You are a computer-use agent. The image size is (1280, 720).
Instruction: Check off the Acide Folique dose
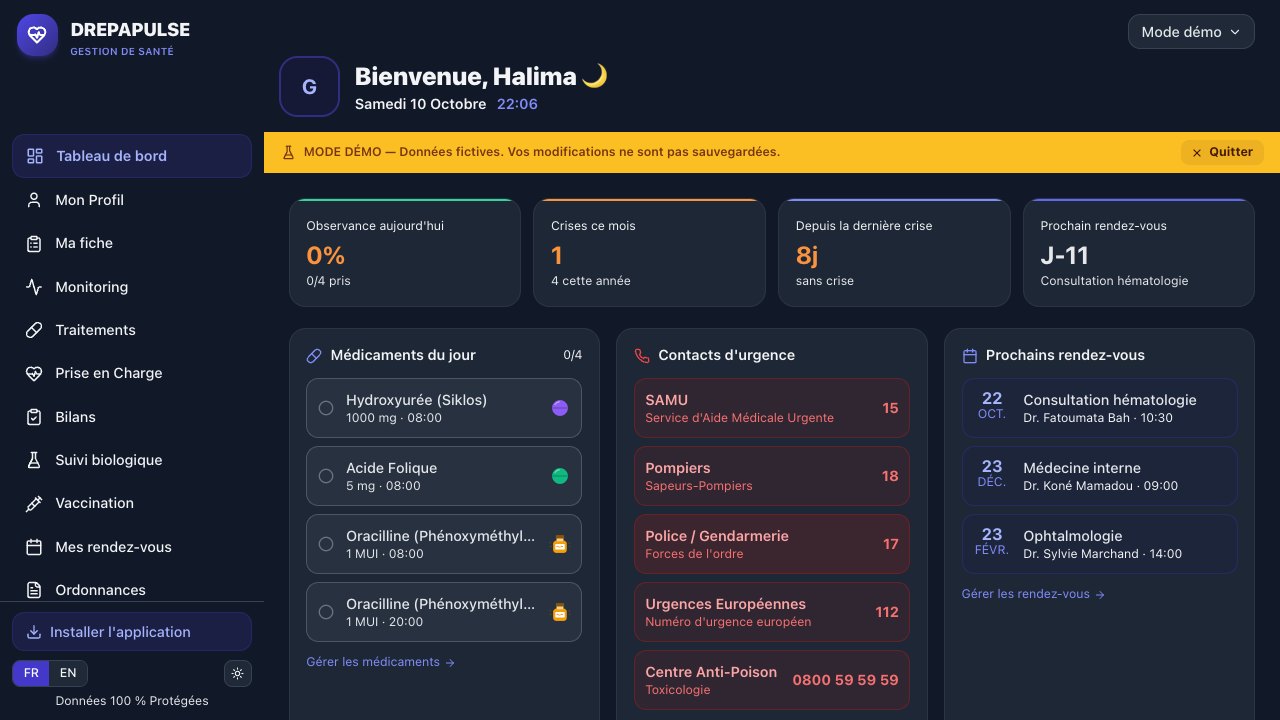325,476
